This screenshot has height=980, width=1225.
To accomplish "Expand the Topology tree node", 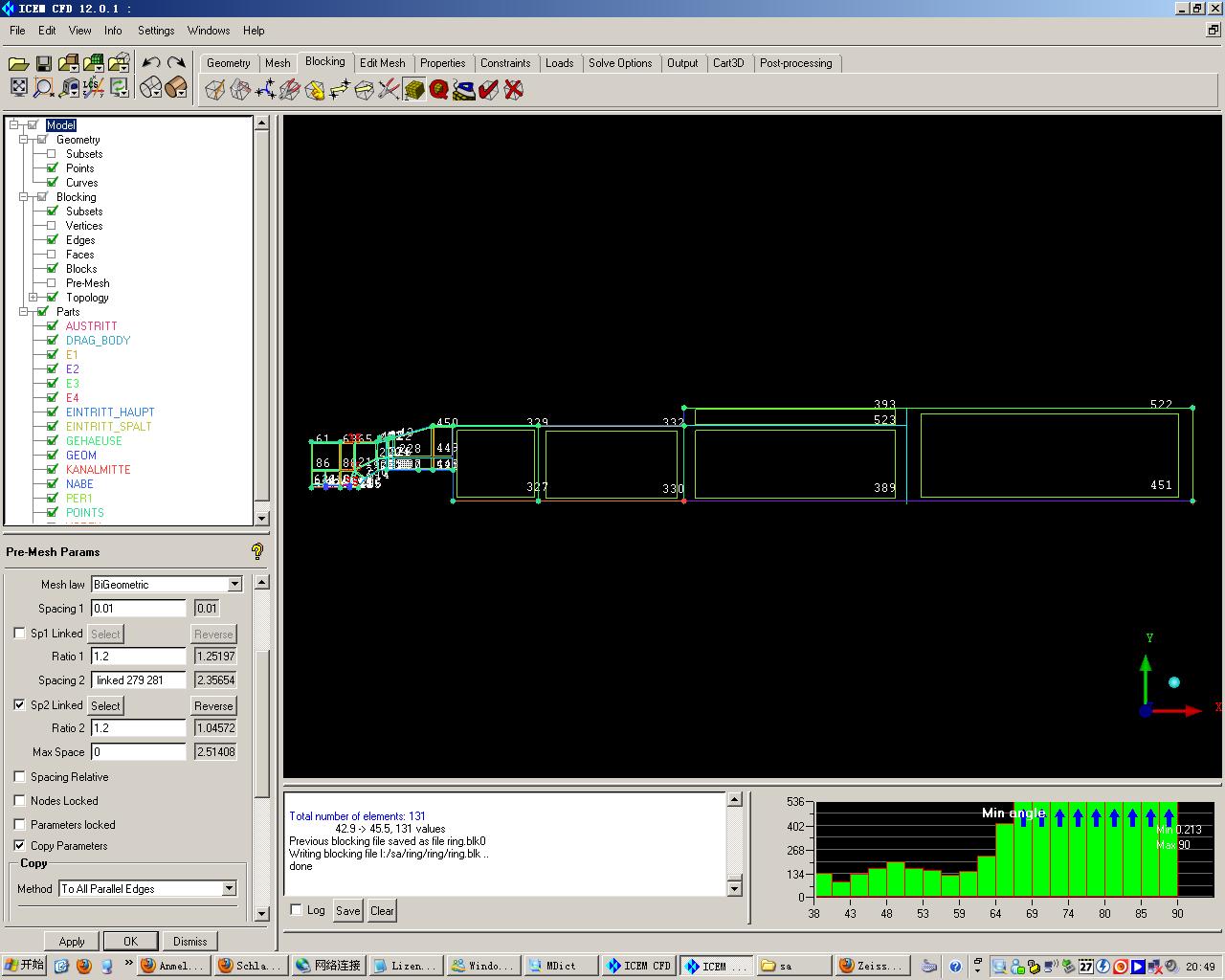I will (x=33, y=297).
